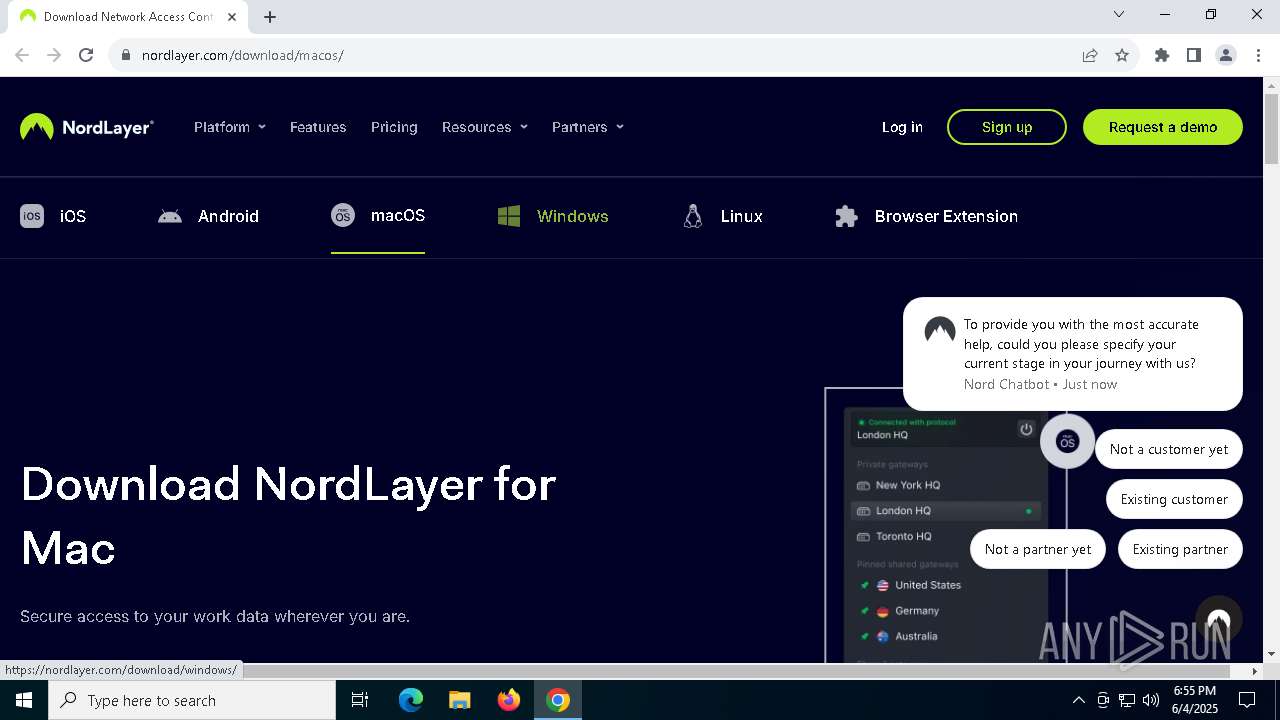Screen dimensions: 1280x720
Task: Bookmark this page with star icon
Action: [1122, 55]
